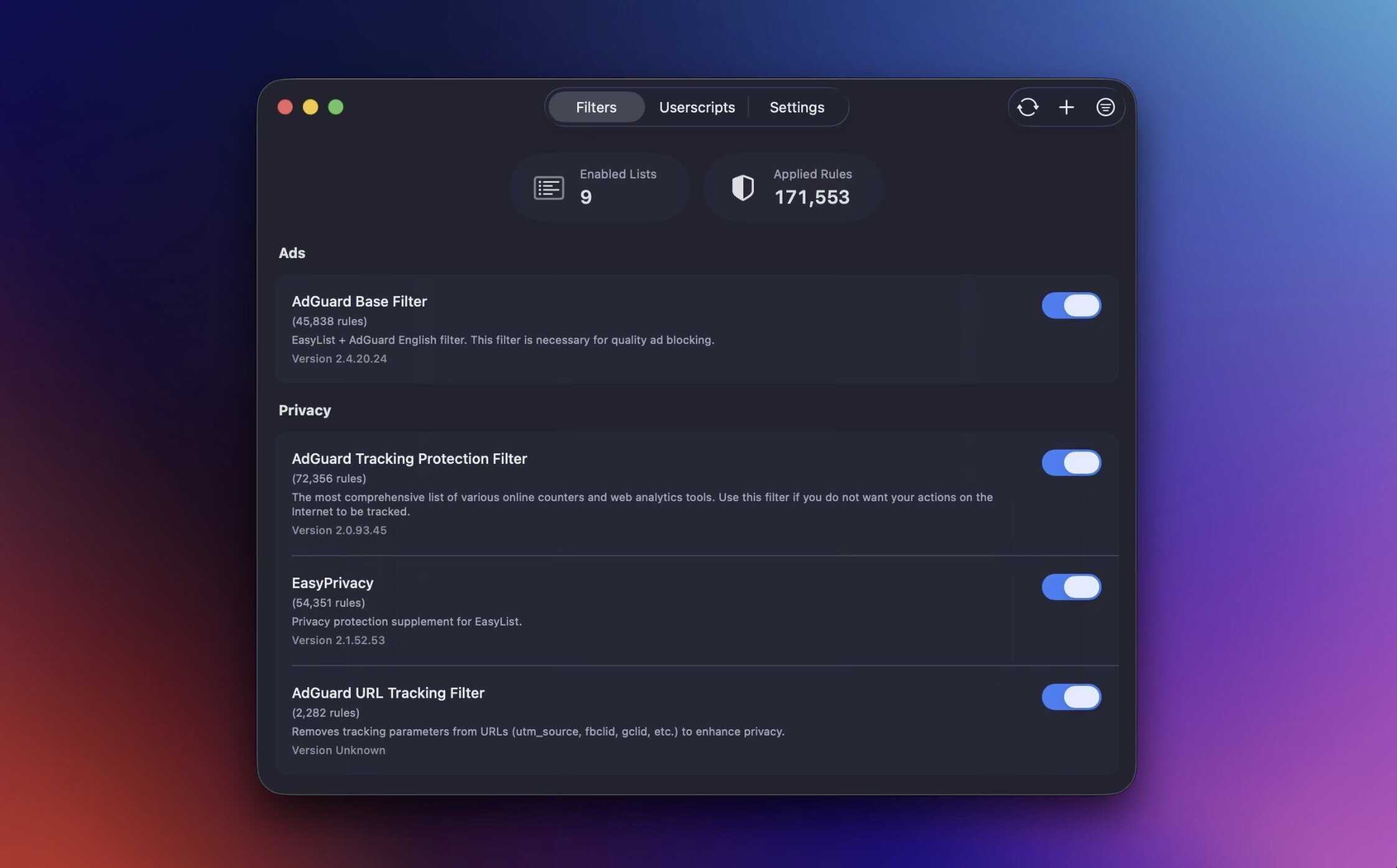Open the filter options menu icon
This screenshot has height=868, width=1397.
click(x=1105, y=108)
